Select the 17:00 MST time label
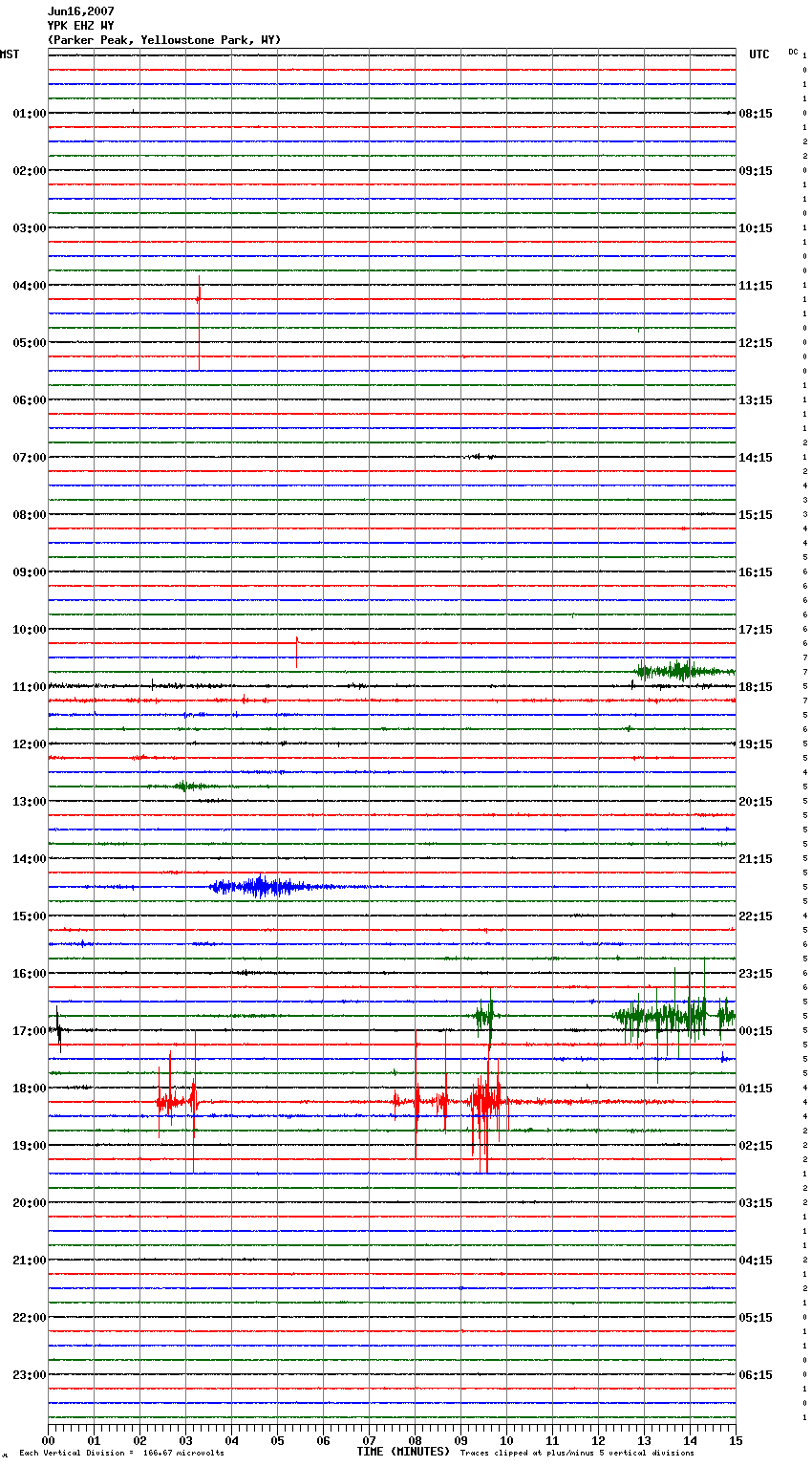812x1466 pixels. click(30, 1031)
